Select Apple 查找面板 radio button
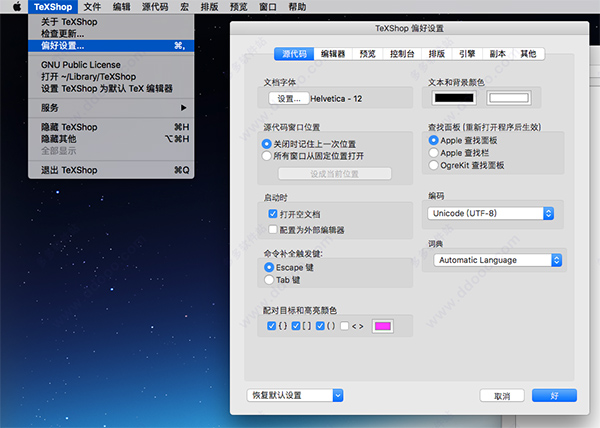 click(x=433, y=140)
